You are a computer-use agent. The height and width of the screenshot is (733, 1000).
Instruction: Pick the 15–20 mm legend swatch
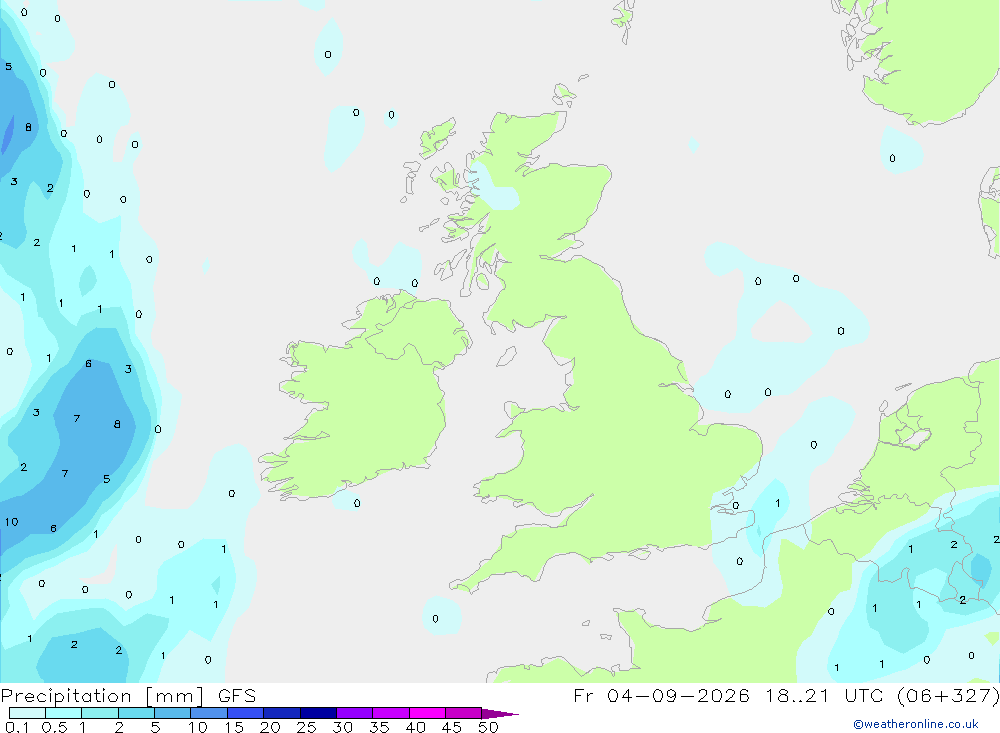pyautogui.click(x=246, y=713)
